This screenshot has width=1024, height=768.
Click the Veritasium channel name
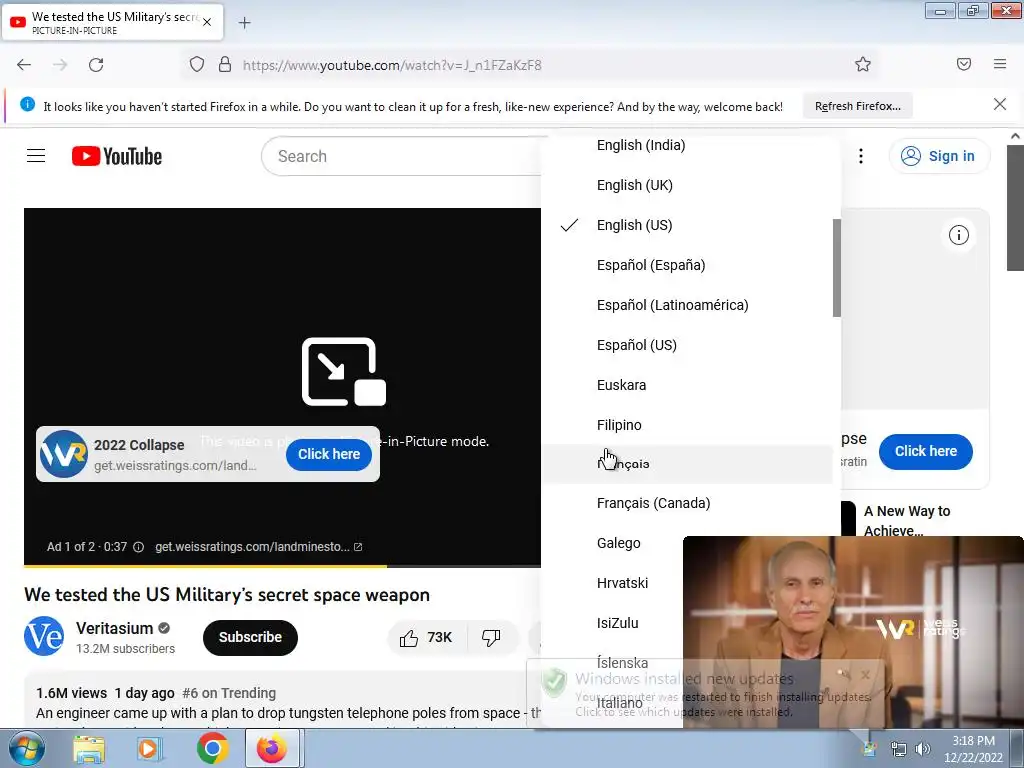114,628
